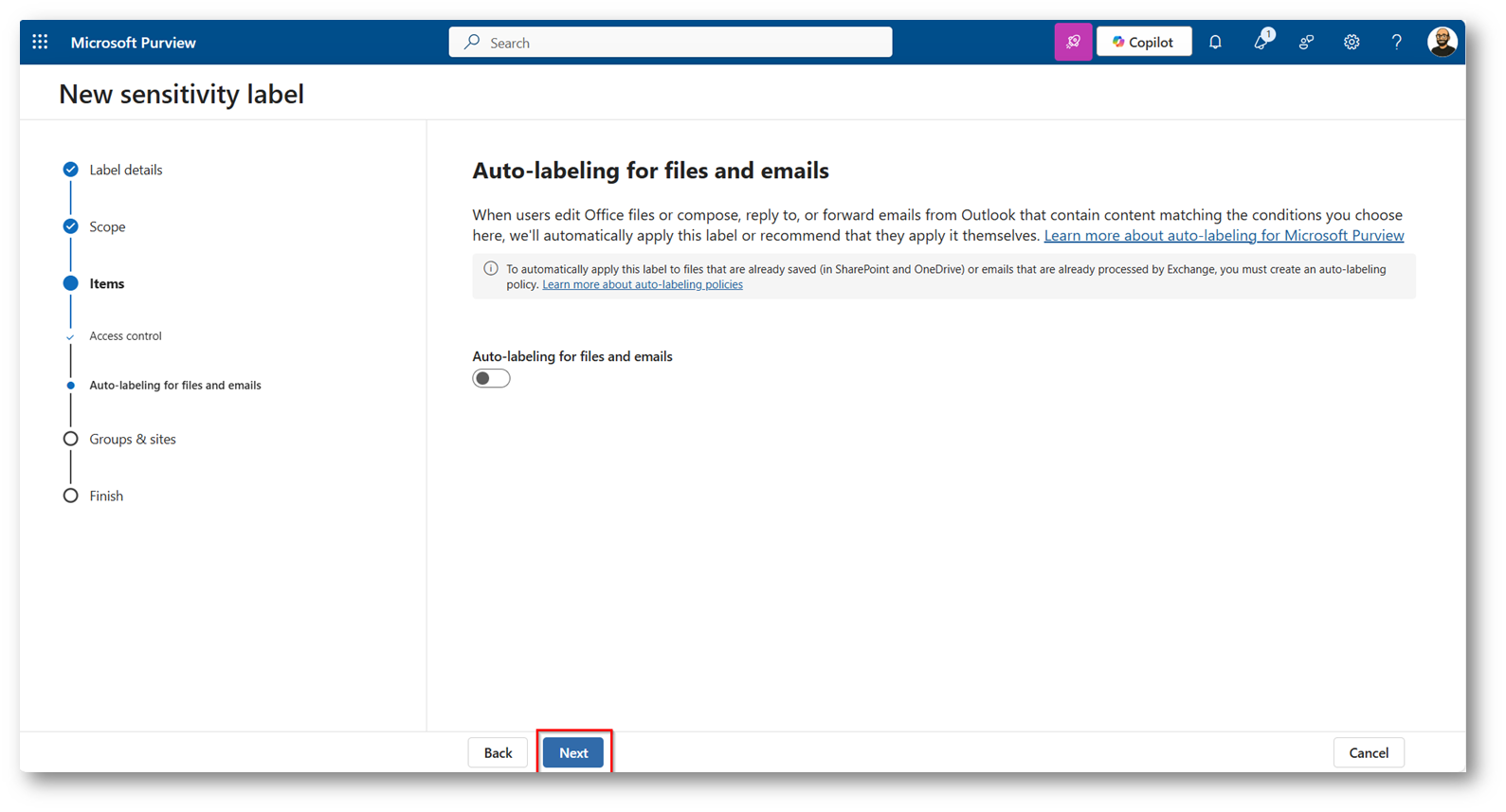Jump to the Groups & sites step
The image size is (1506, 812).
(x=132, y=439)
